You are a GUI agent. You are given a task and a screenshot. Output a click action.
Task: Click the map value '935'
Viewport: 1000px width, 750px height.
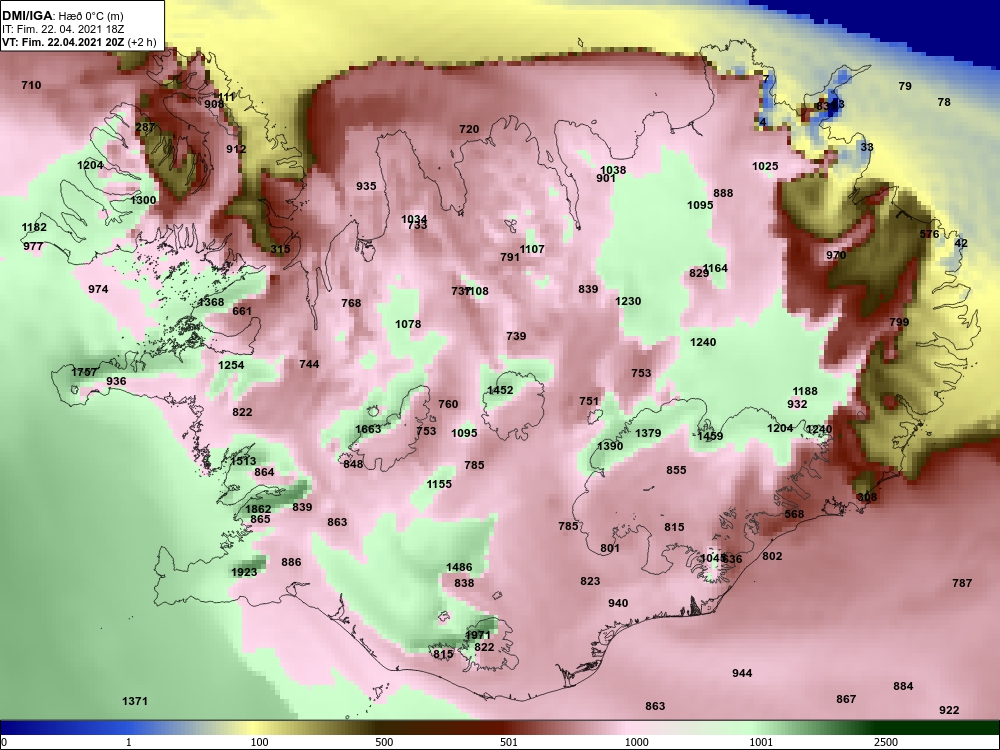366,186
